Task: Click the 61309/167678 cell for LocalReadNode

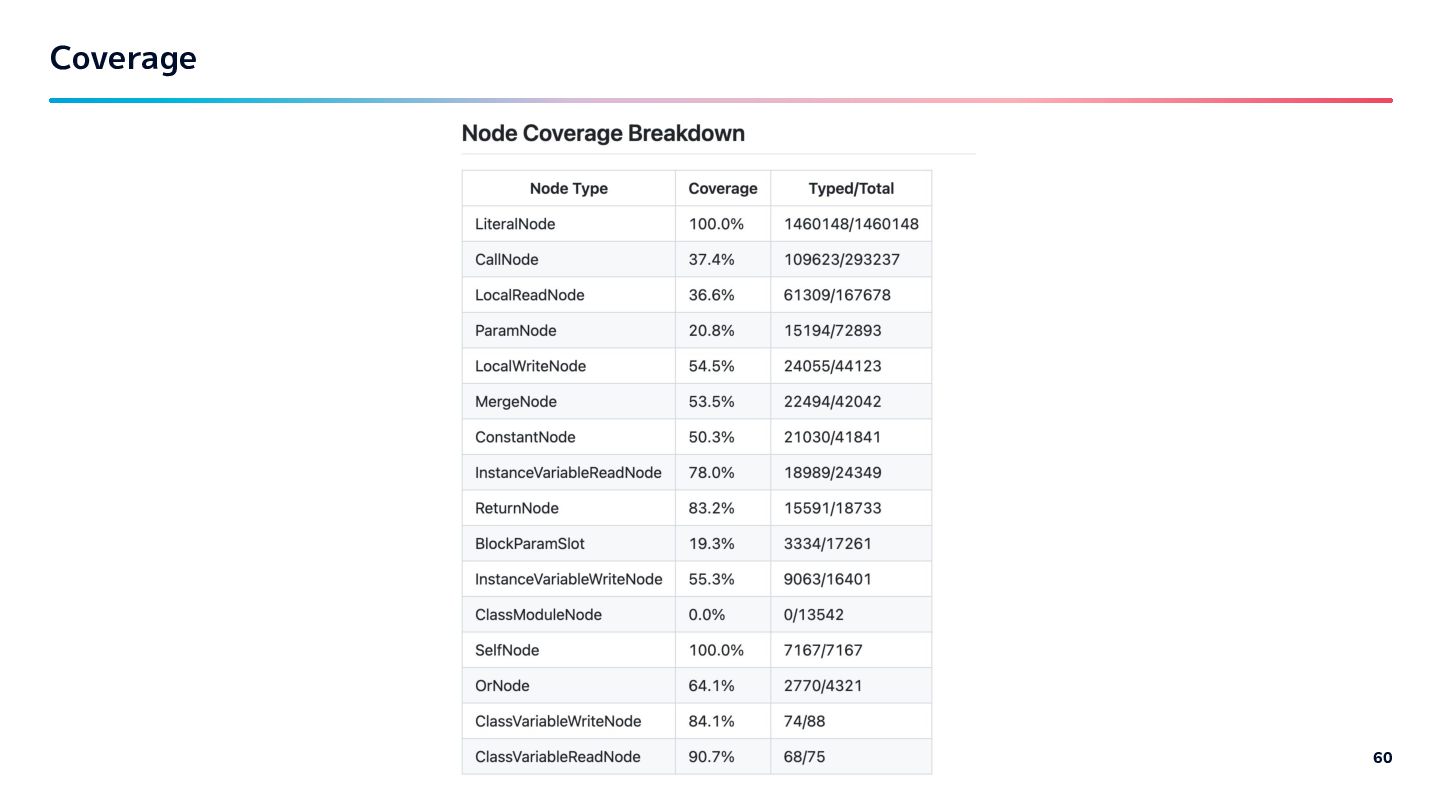Action: coord(837,295)
